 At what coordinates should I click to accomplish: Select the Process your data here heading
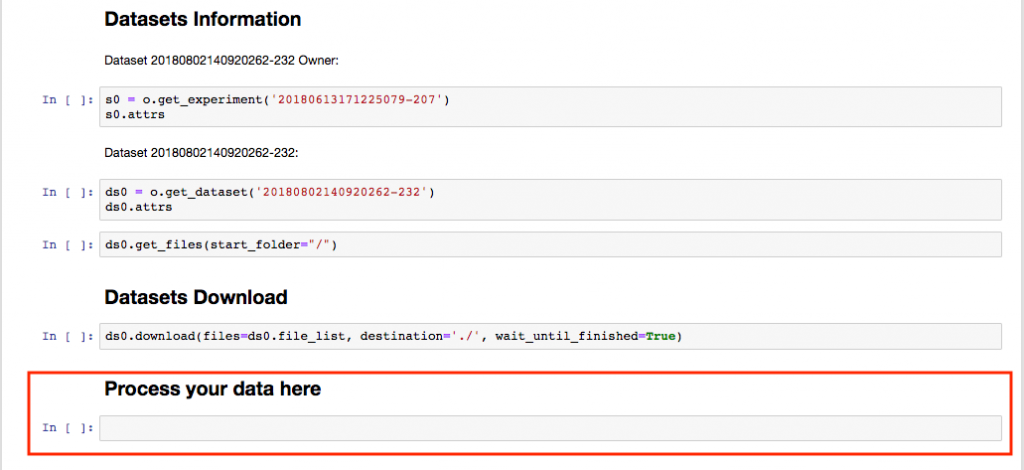pyautogui.click(x=212, y=389)
